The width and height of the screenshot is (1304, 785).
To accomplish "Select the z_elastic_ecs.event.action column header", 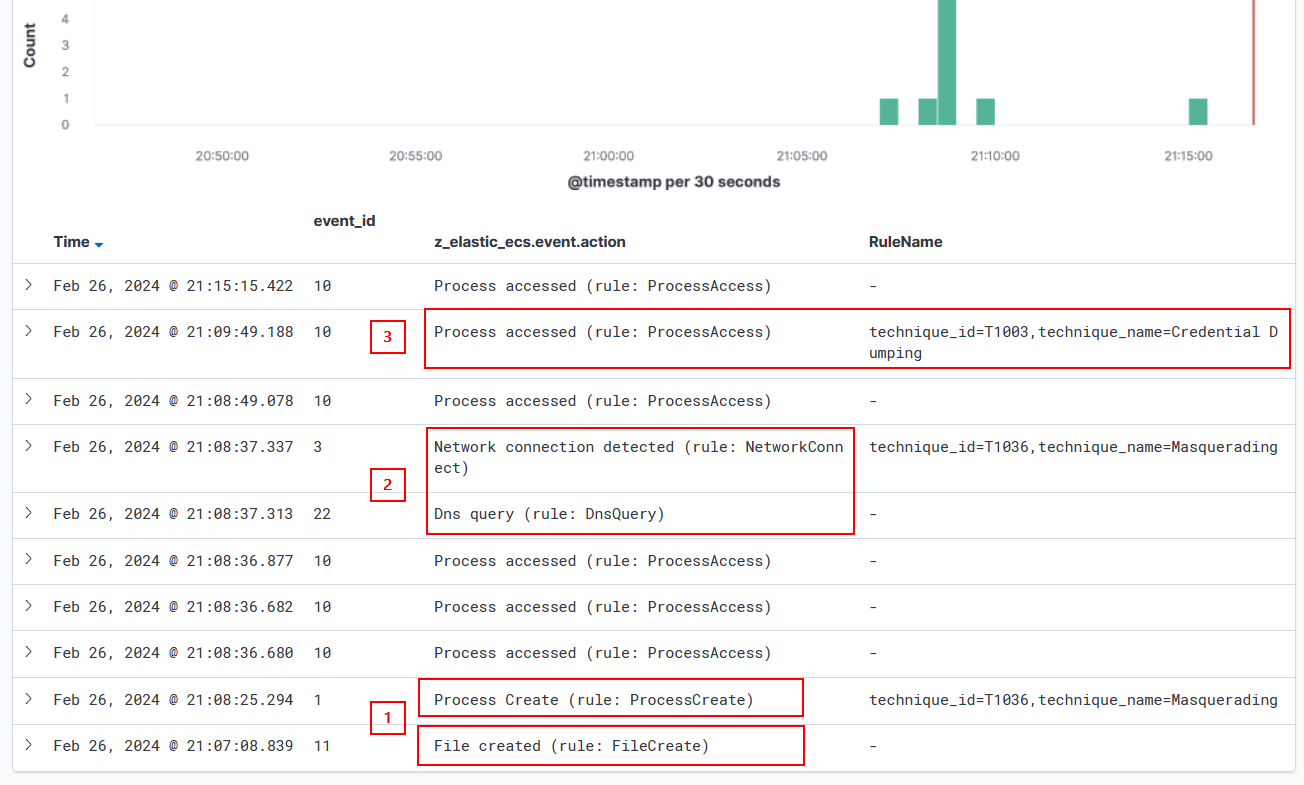I will pos(529,242).
